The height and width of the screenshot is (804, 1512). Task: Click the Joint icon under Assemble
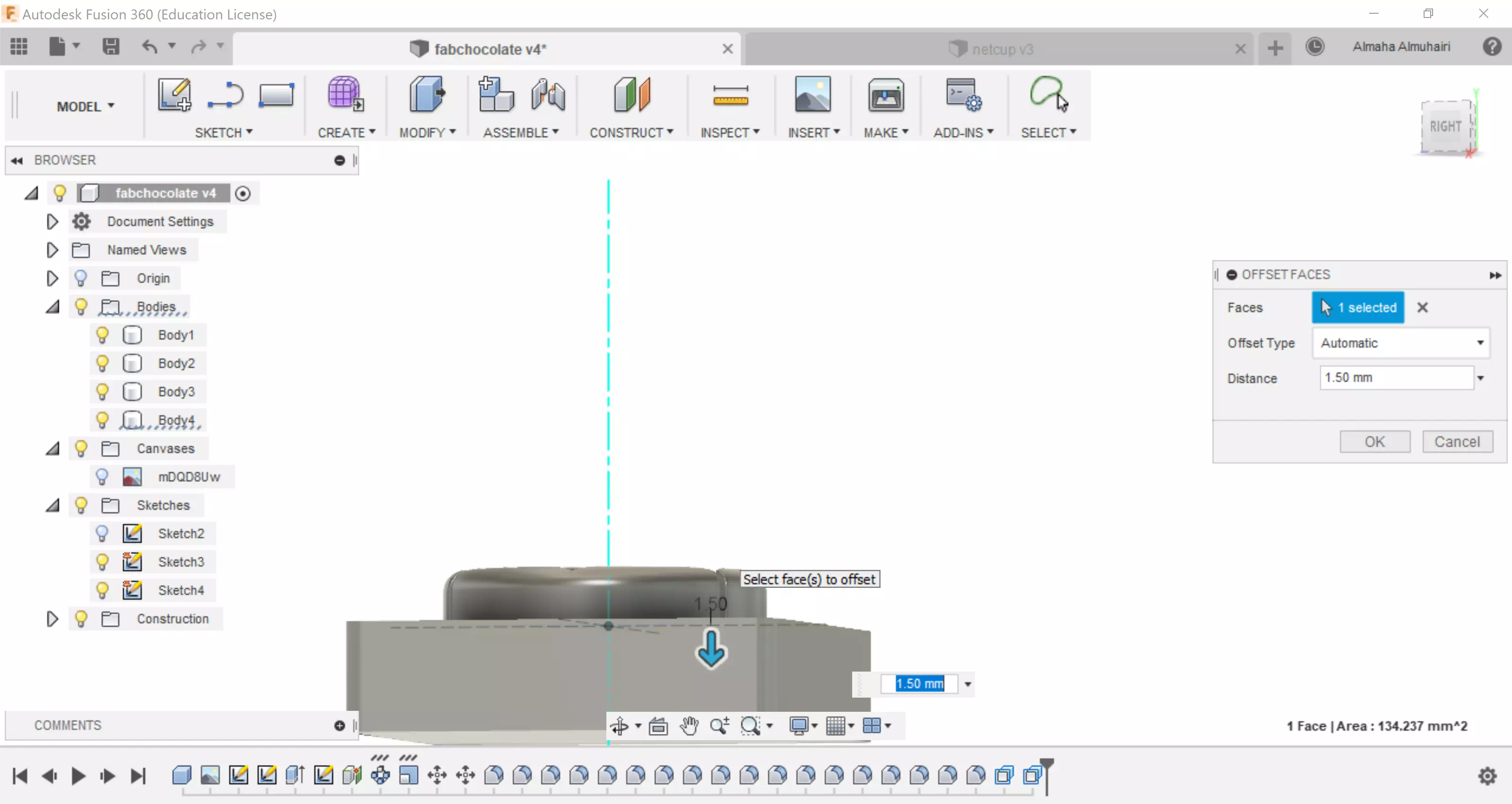[x=547, y=95]
